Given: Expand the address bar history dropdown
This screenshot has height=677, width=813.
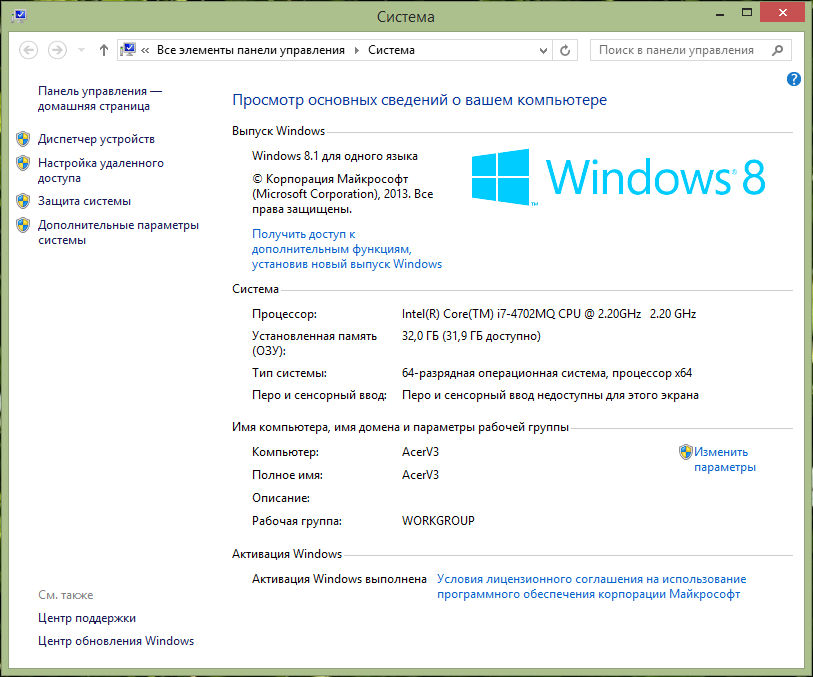Looking at the screenshot, I should click(x=543, y=50).
